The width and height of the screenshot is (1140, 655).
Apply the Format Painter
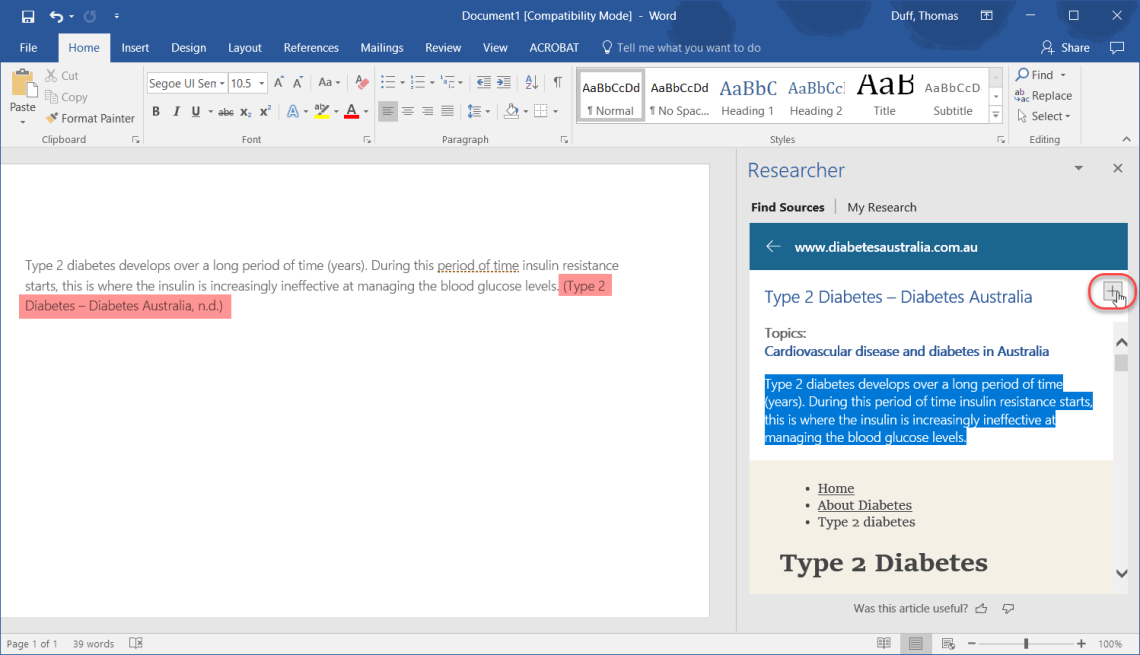click(x=90, y=118)
